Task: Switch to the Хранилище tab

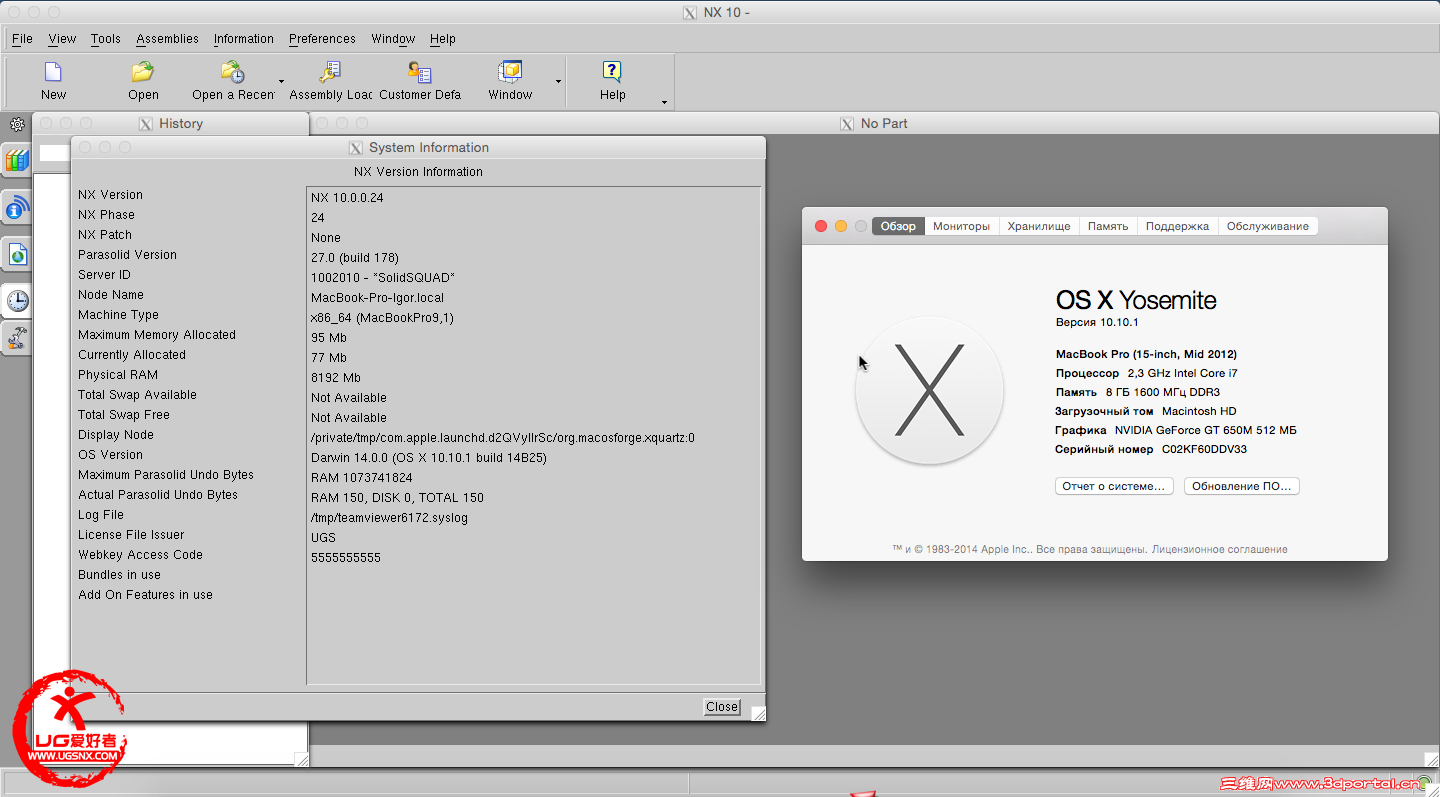Action: (x=1039, y=226)
